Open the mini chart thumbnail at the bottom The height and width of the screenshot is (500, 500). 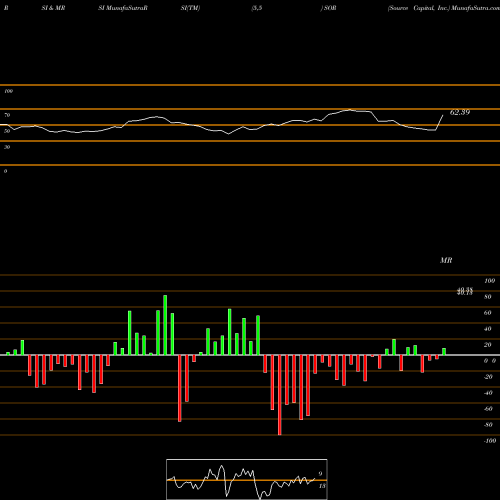pyautogui.click(x=247, y=479)
